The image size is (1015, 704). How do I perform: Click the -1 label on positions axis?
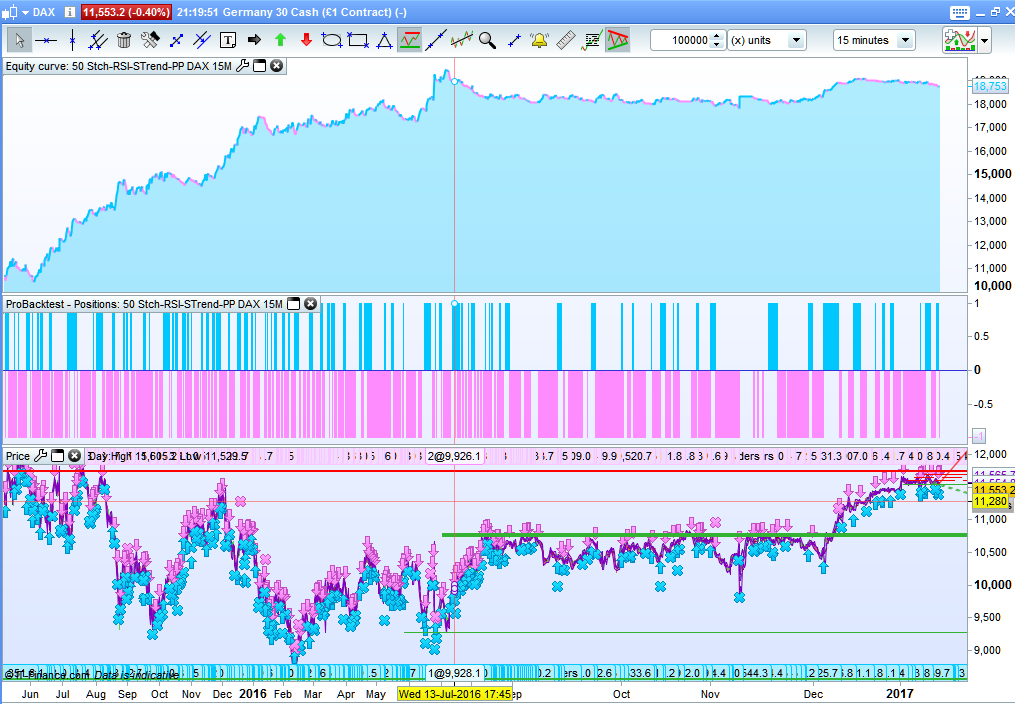pyautogui.click(x=979, y=435)
